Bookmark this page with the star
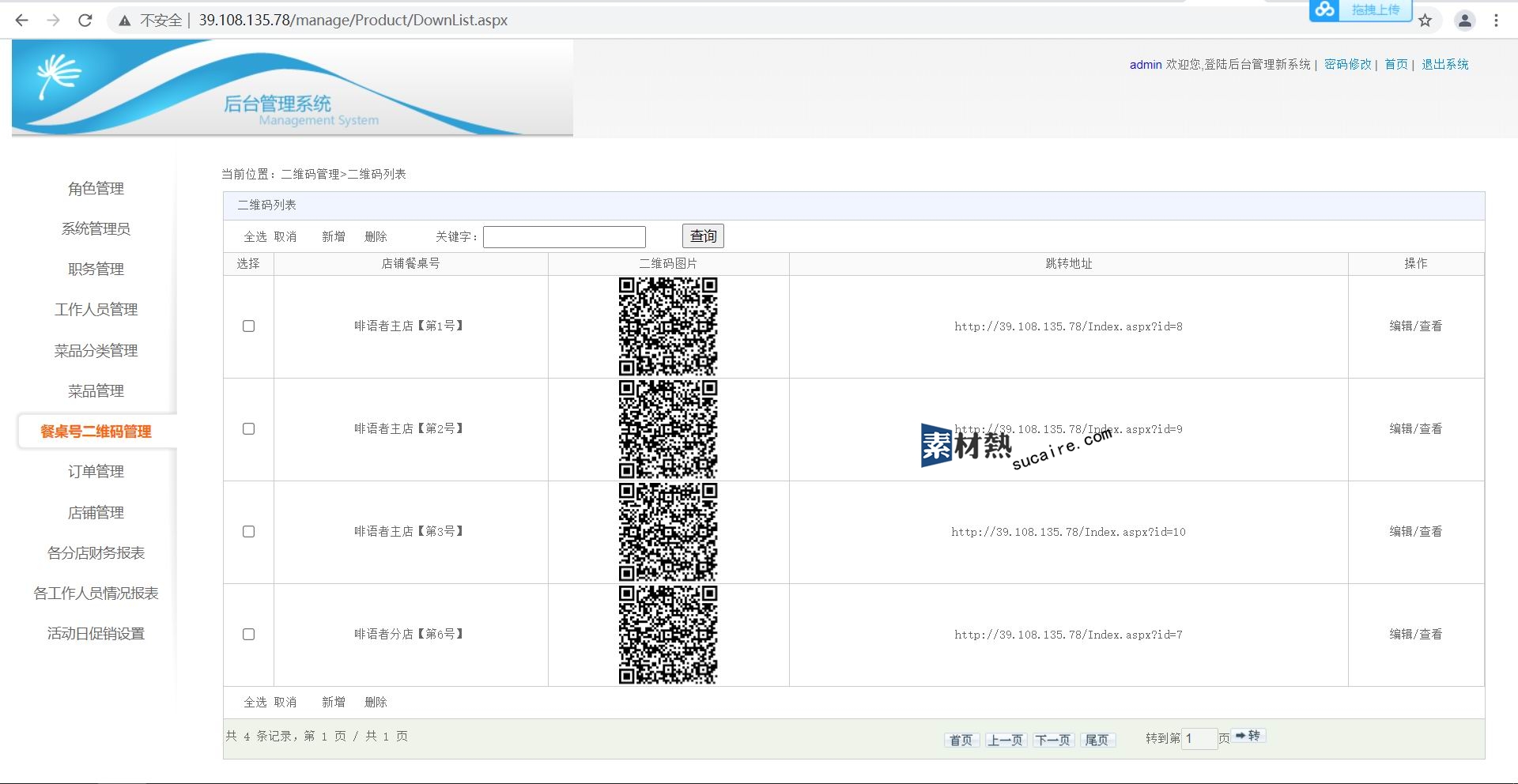Image resolution: width=1518 pixels, height=784 pixels. [1425, 21]
